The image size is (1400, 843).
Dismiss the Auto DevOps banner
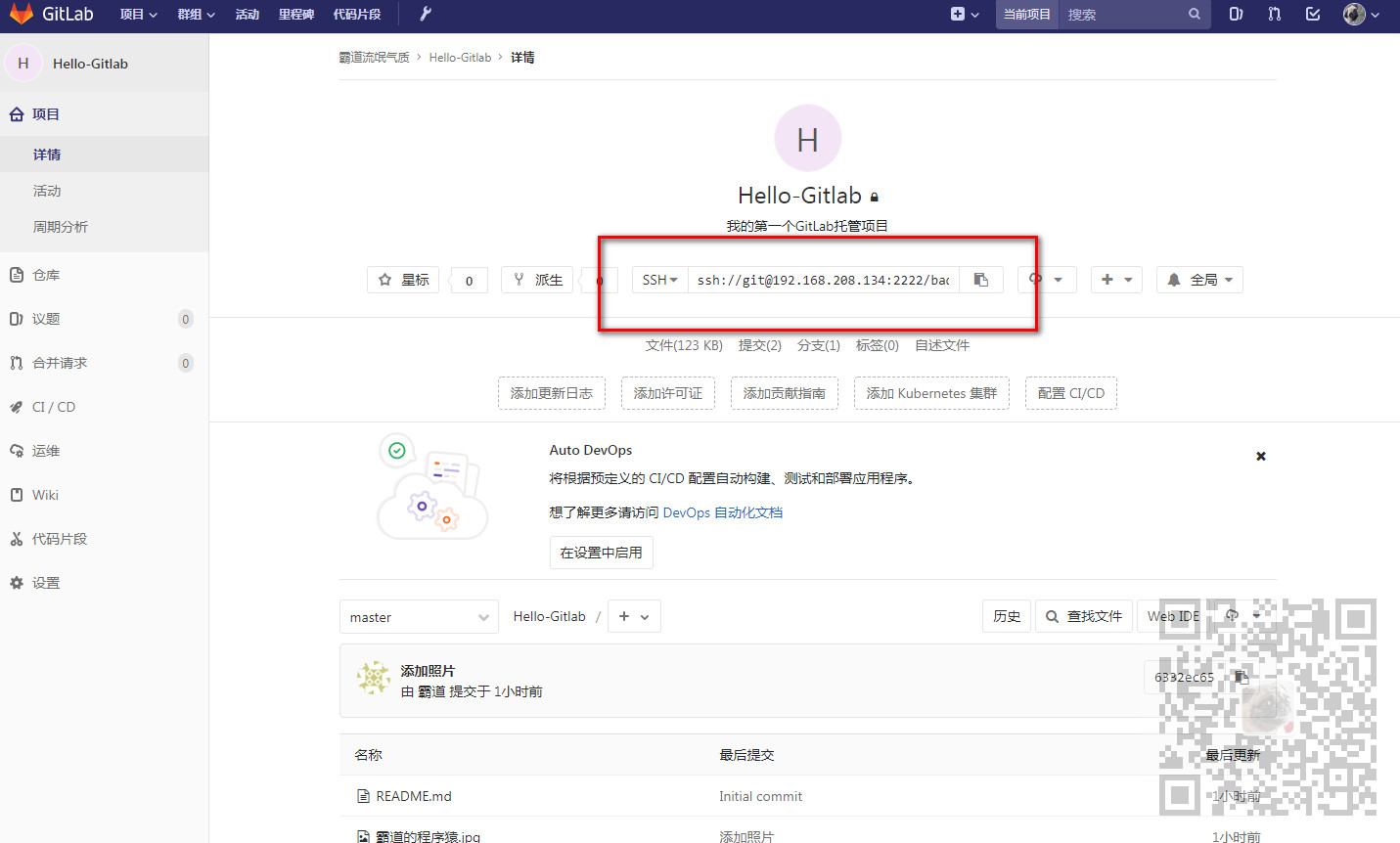1261,456
